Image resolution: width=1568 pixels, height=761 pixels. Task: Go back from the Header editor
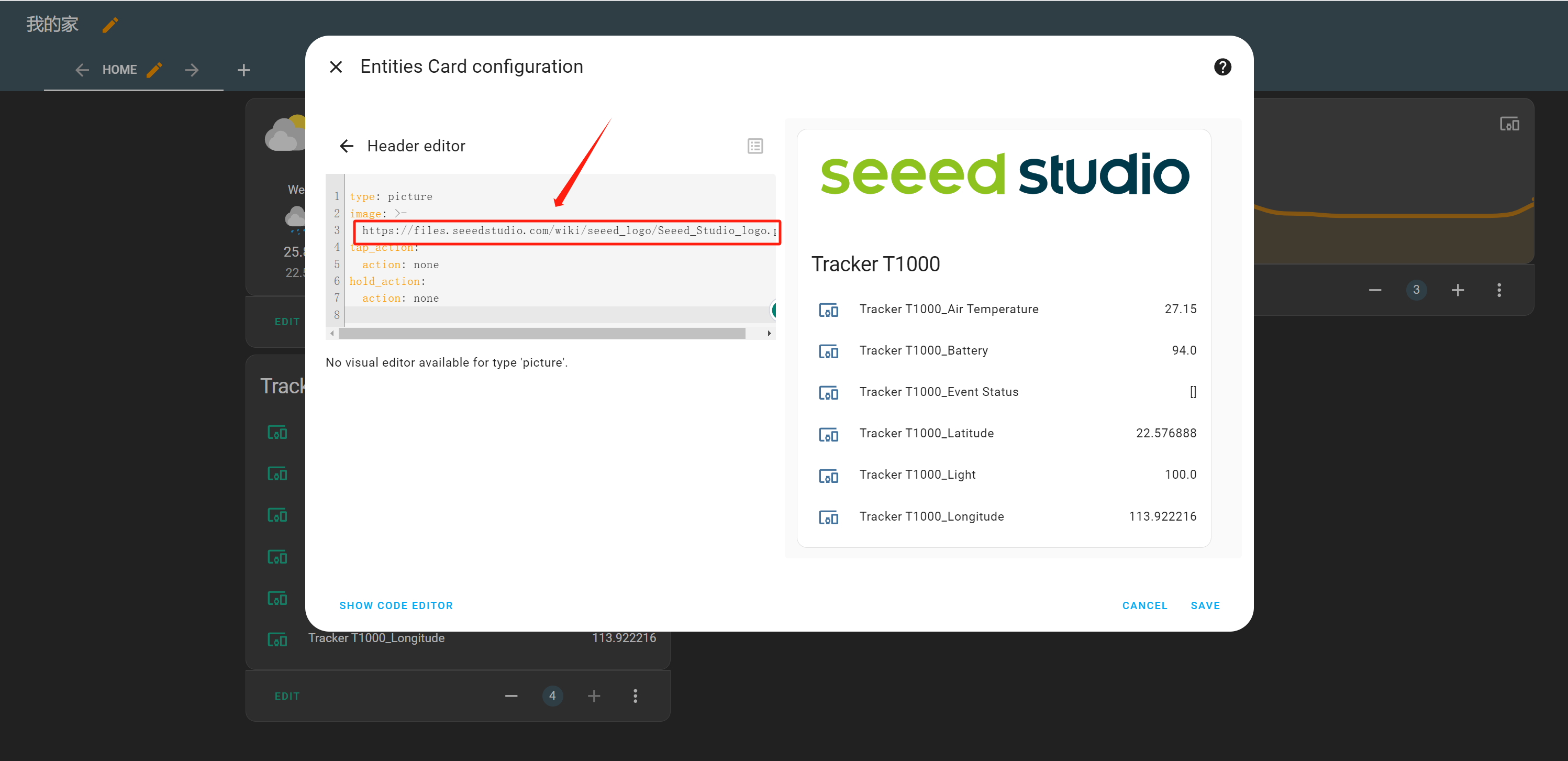point(347,146)
